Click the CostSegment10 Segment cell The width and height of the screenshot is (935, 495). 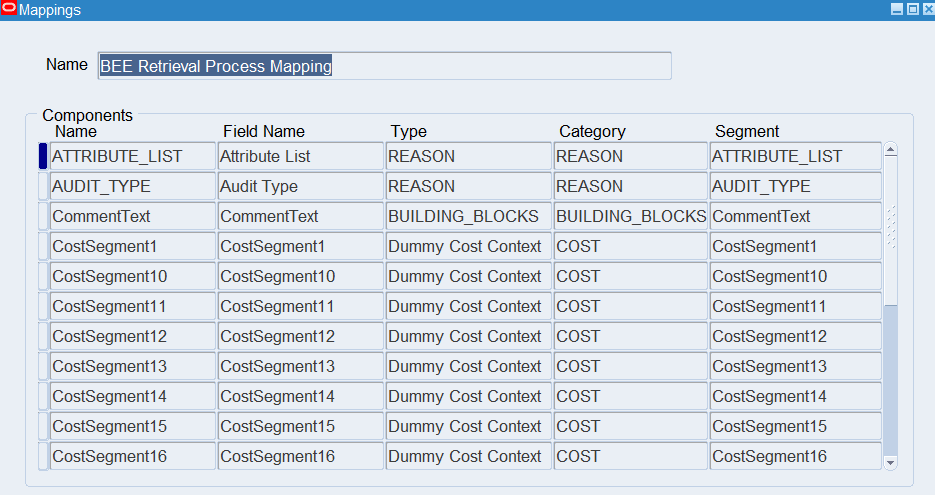point(795,276)
